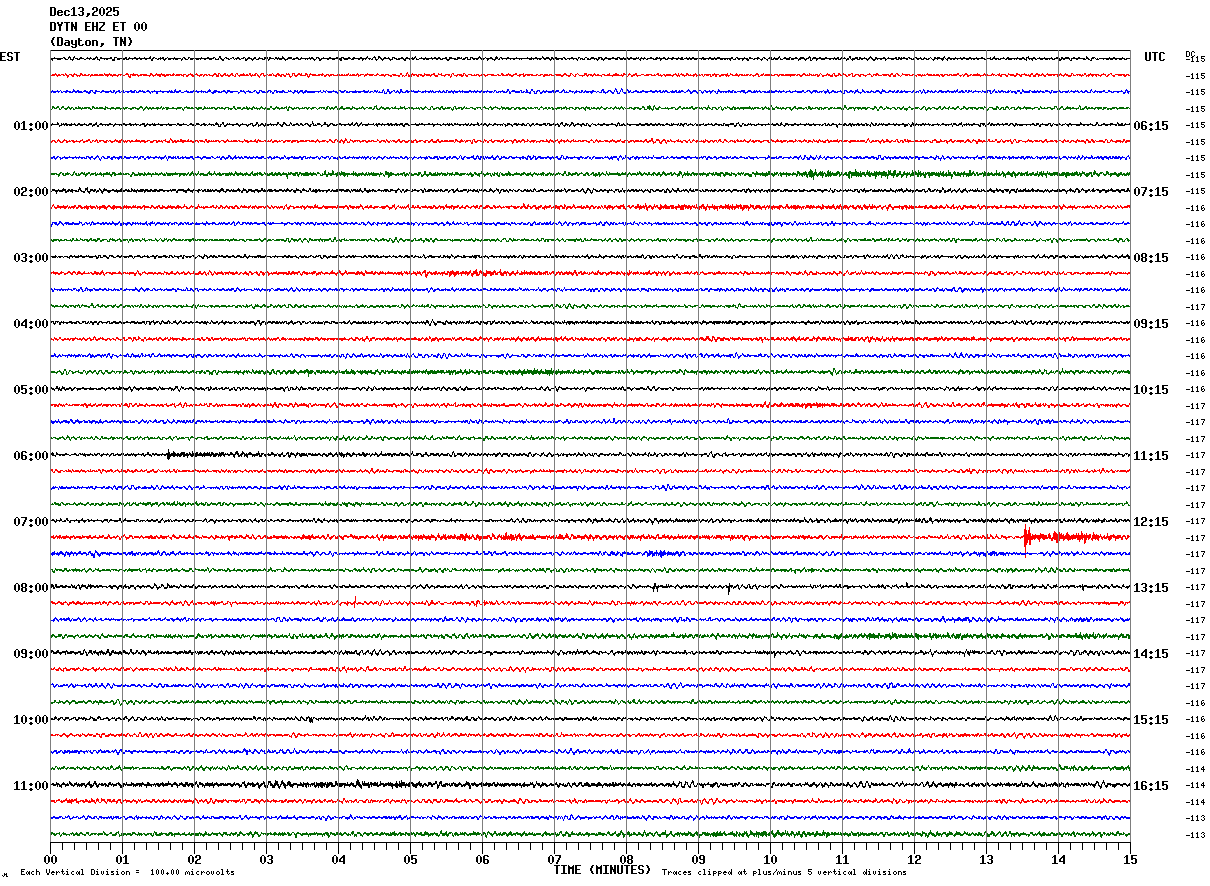This screenshot has height=886, width=1210.
Task: Select the 06:00 EST row label
Action: click(x=31, y=456)
